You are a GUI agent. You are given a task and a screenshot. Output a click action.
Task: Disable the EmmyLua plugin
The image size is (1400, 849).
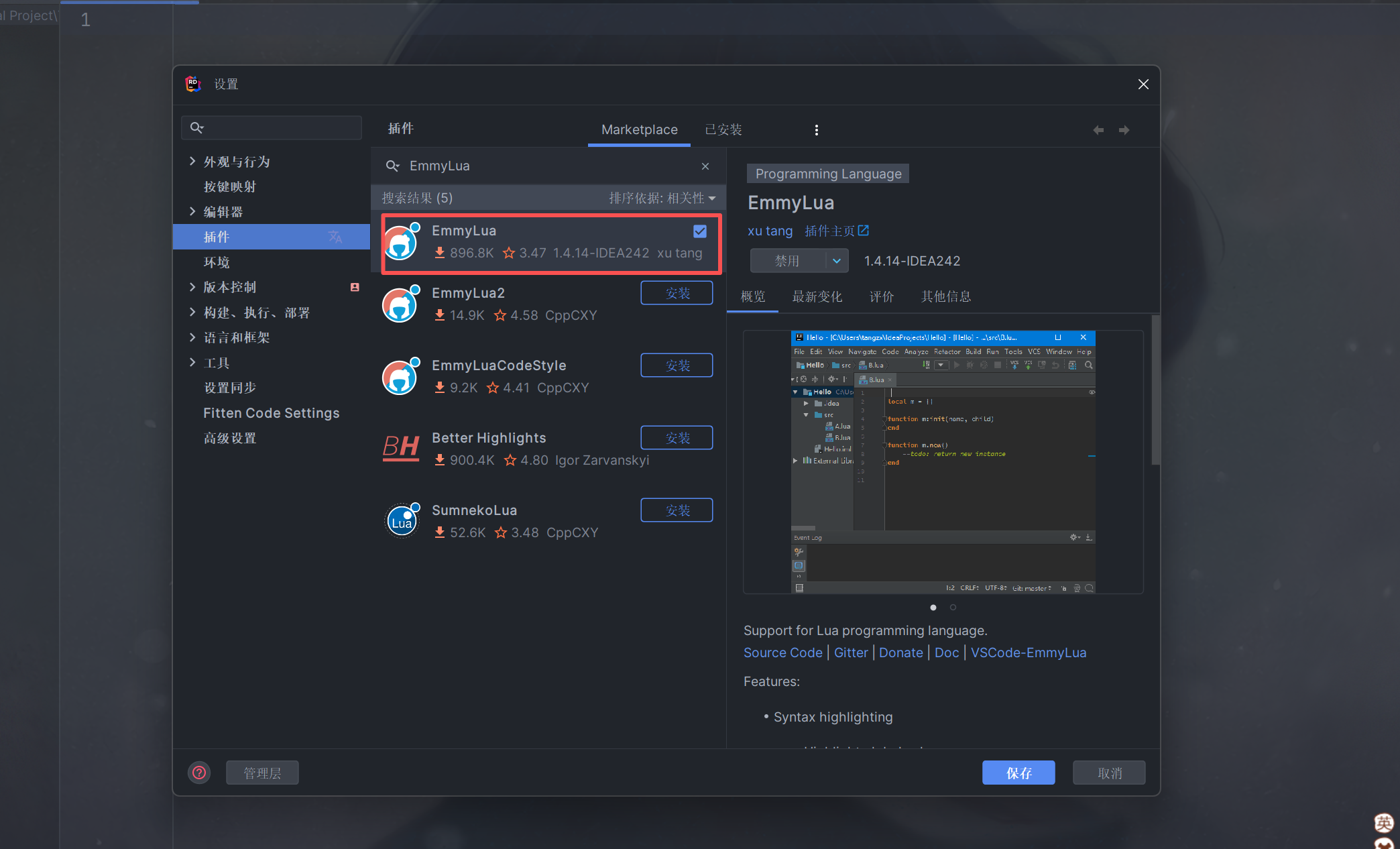click(x=788, y=261)
